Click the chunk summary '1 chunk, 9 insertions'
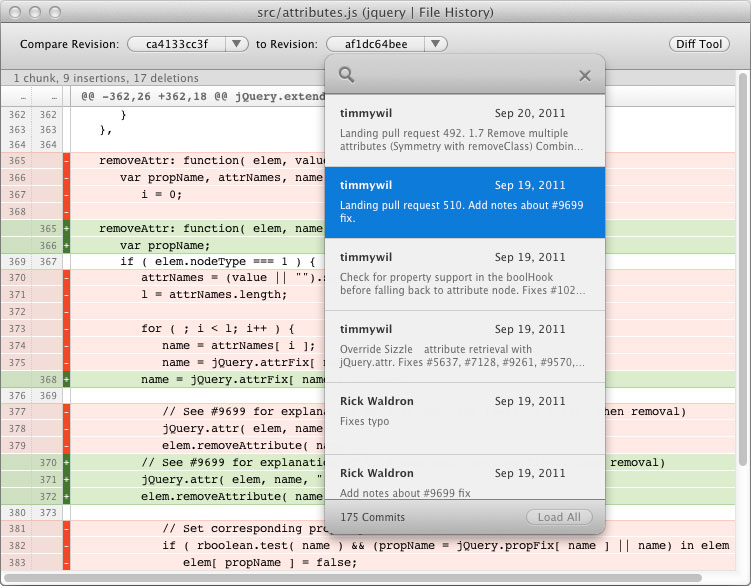Image resolution: width=751 pixels, height=586 pixels. click(x=105, y=78)
